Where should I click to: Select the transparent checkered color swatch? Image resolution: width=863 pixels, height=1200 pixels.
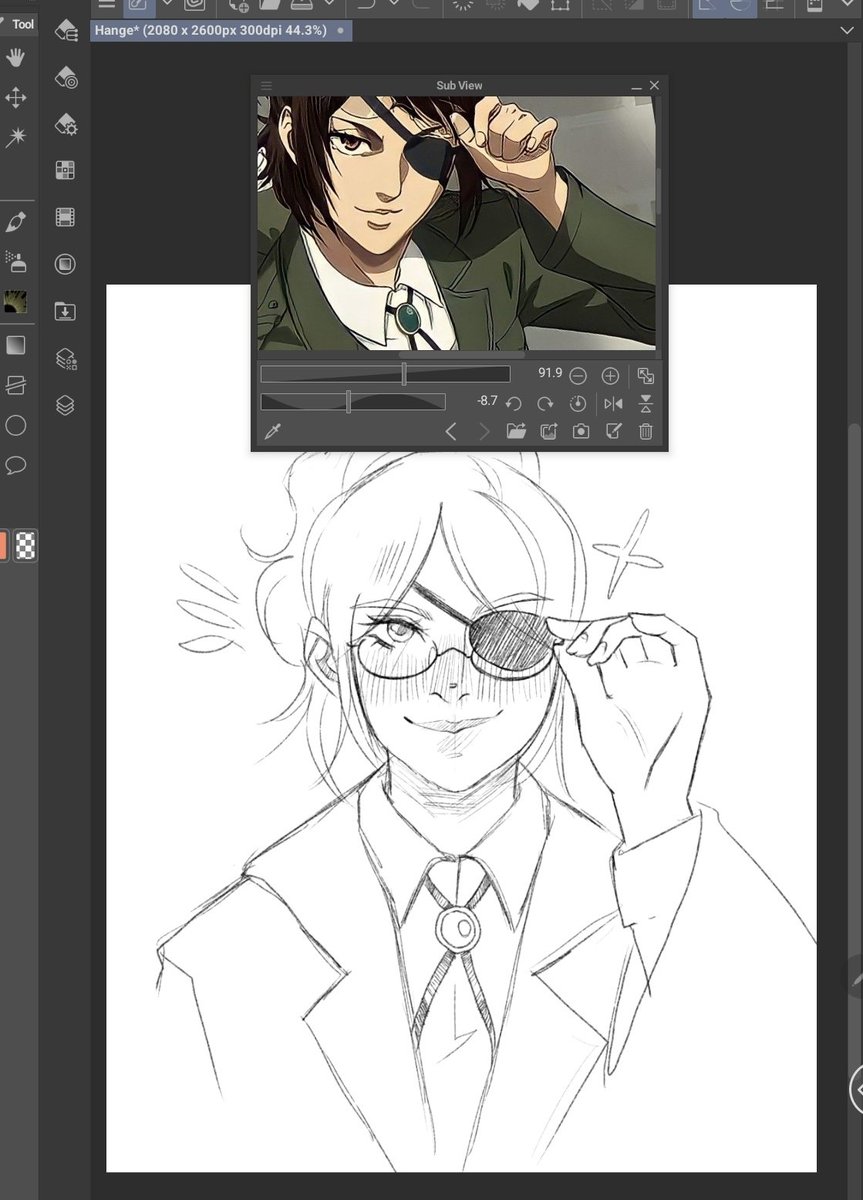(25, 545)
